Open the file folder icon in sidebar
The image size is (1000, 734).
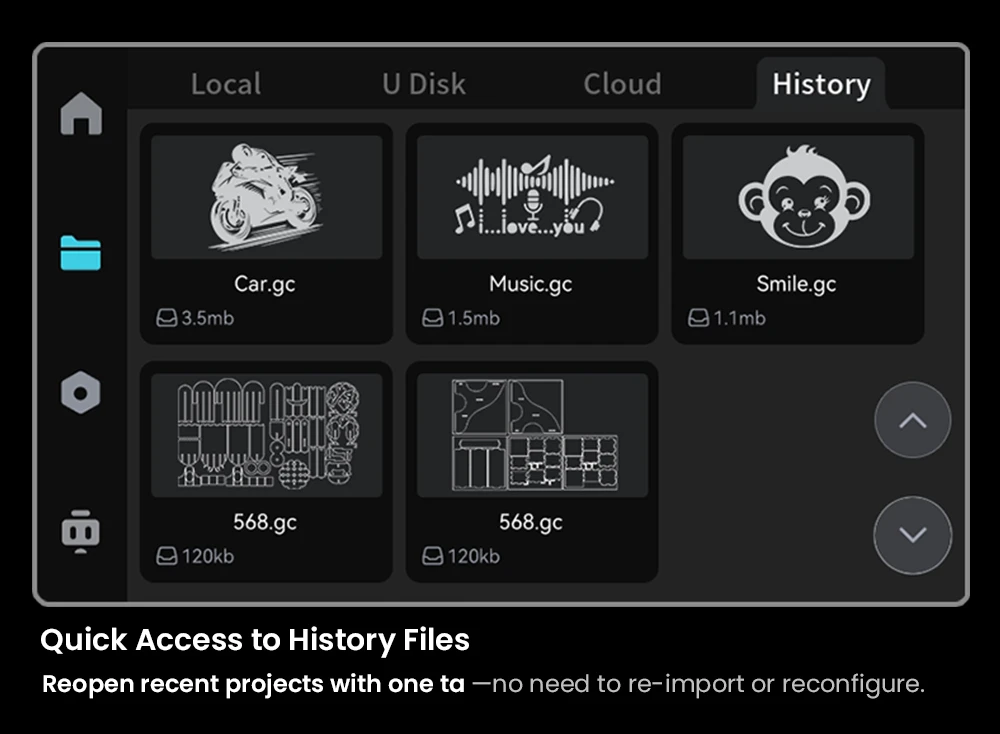point(81,253)
